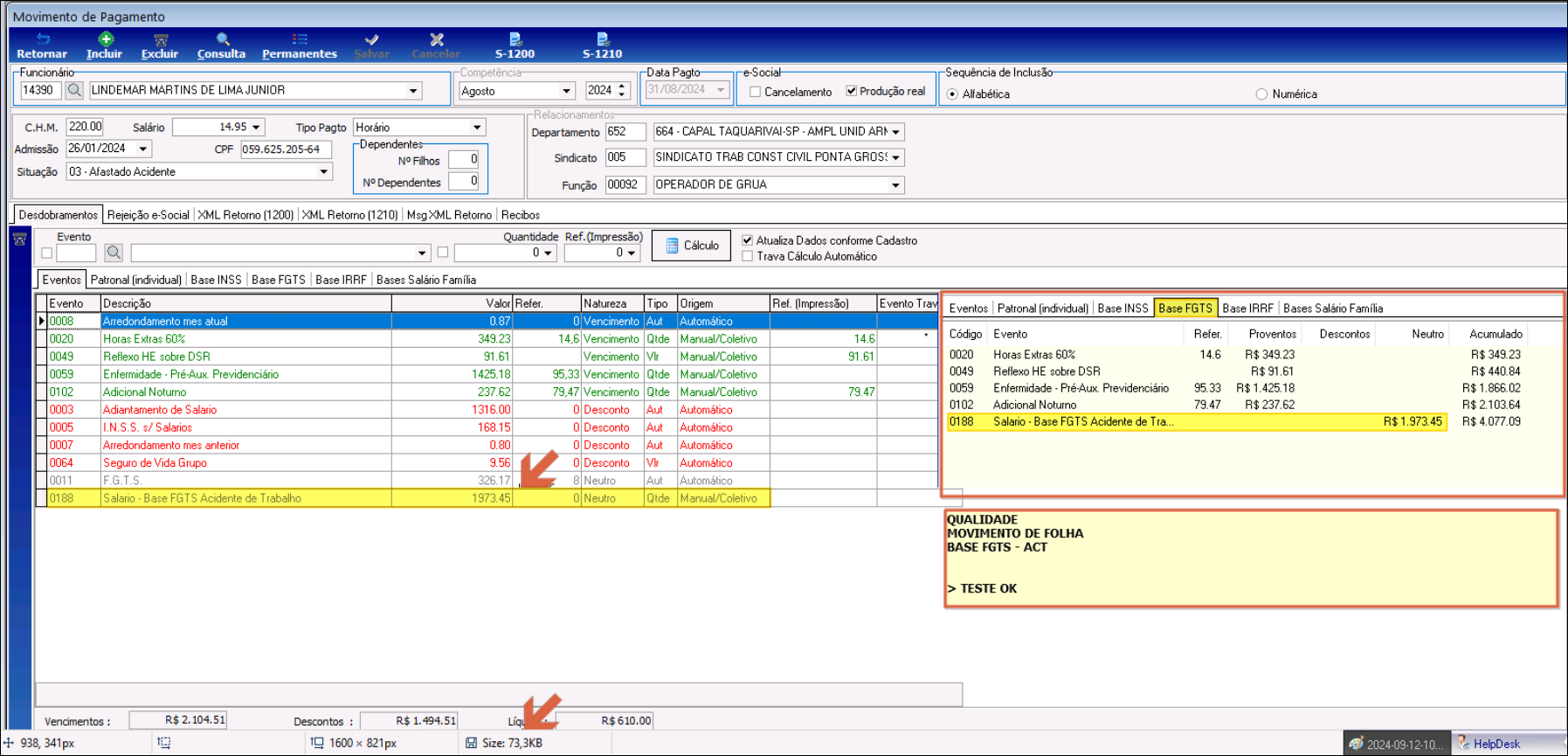Image resolution: width=1568 pixels, height=756 pixels.
Task: Click the image dimensions icon in status bar
Action: click(317, 743)
